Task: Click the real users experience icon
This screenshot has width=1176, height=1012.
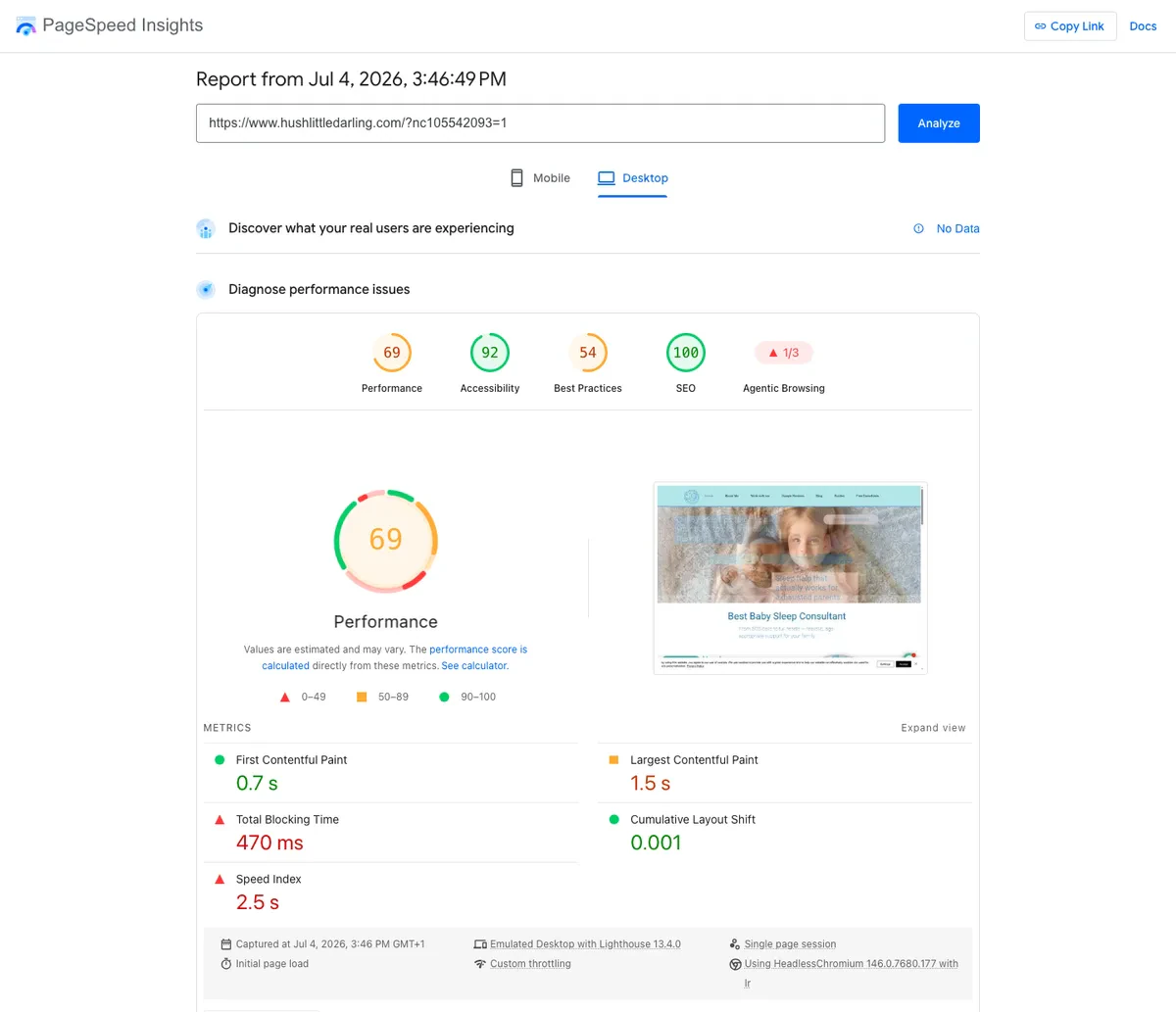Action: pos(206,228)
